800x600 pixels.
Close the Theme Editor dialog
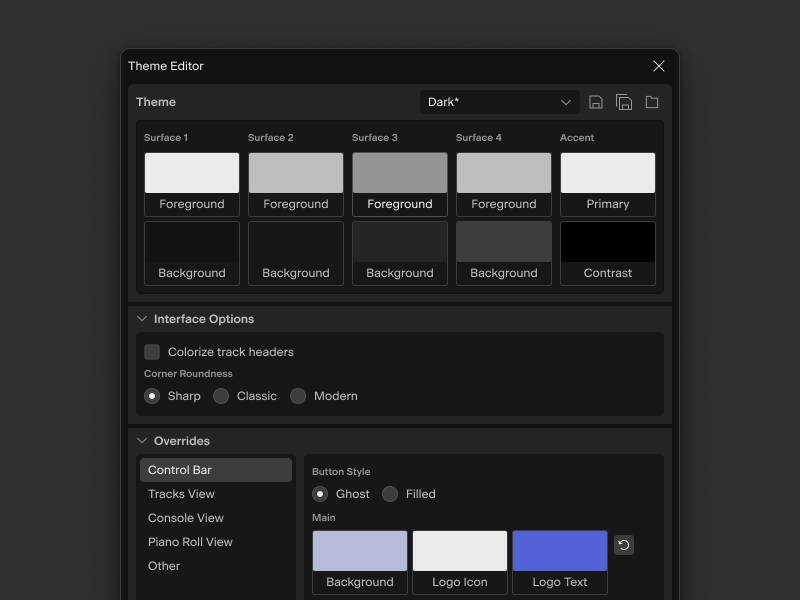pos(659,66)
